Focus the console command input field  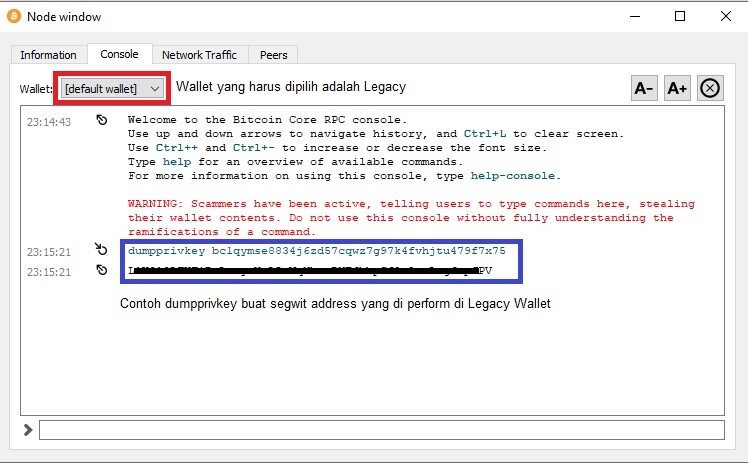click(x=382, y=430)
